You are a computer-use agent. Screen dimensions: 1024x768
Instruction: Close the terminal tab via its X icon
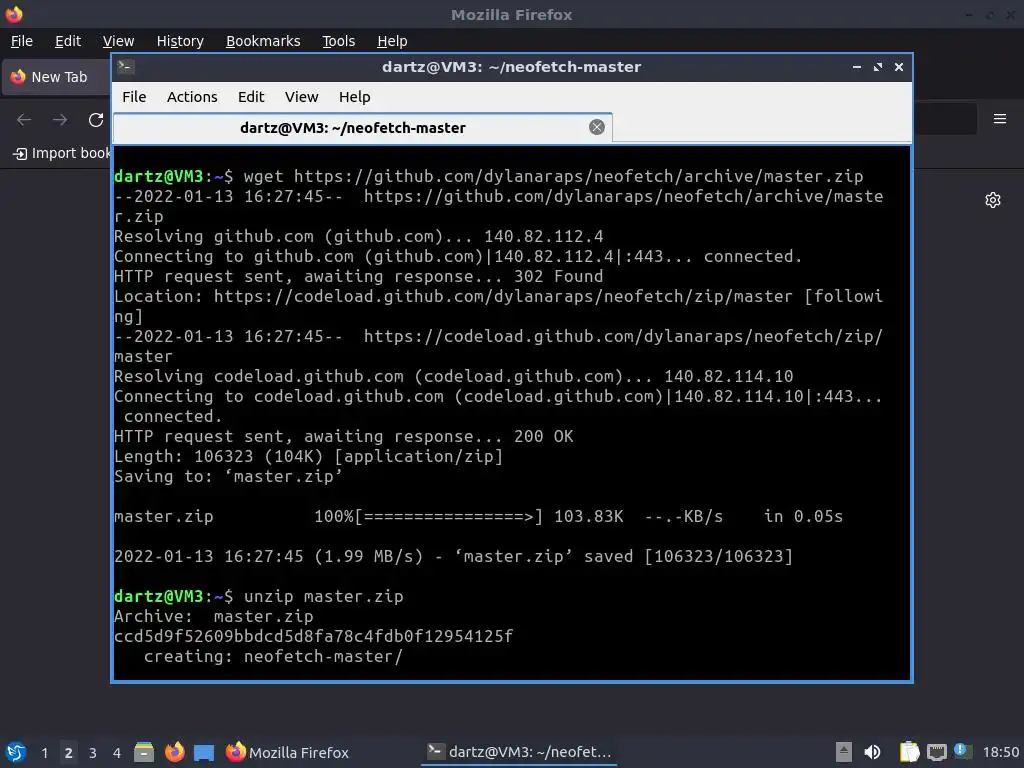[596, 127]
